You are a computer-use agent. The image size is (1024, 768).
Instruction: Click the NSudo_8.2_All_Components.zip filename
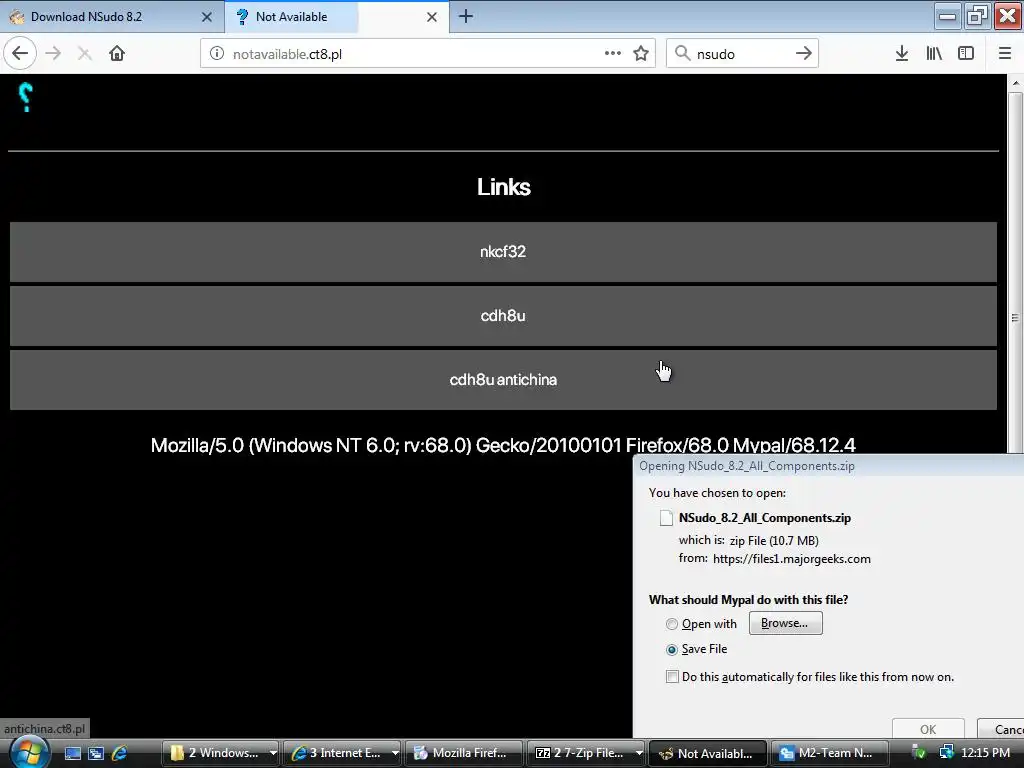765,518
